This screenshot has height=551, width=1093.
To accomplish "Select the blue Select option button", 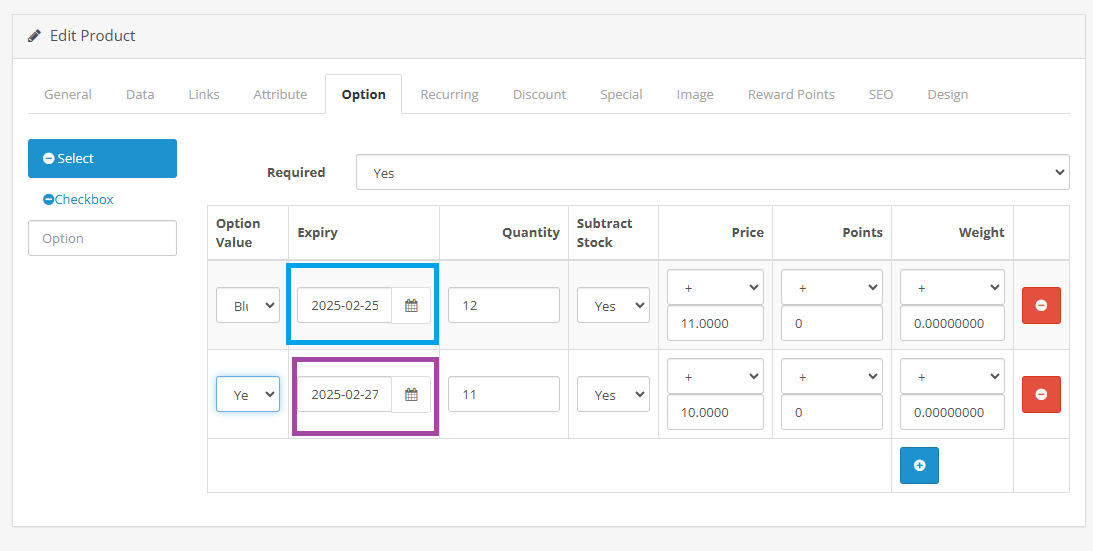I will click(x=102, y=159).
